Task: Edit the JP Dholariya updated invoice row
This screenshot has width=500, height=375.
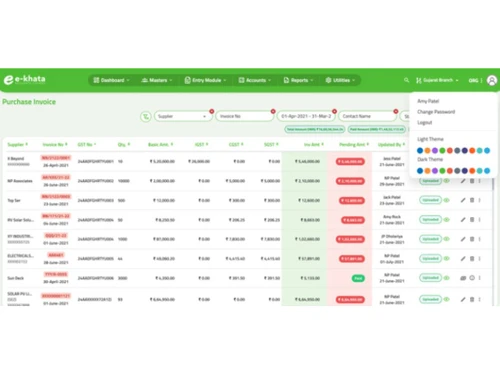Action: 463,239
